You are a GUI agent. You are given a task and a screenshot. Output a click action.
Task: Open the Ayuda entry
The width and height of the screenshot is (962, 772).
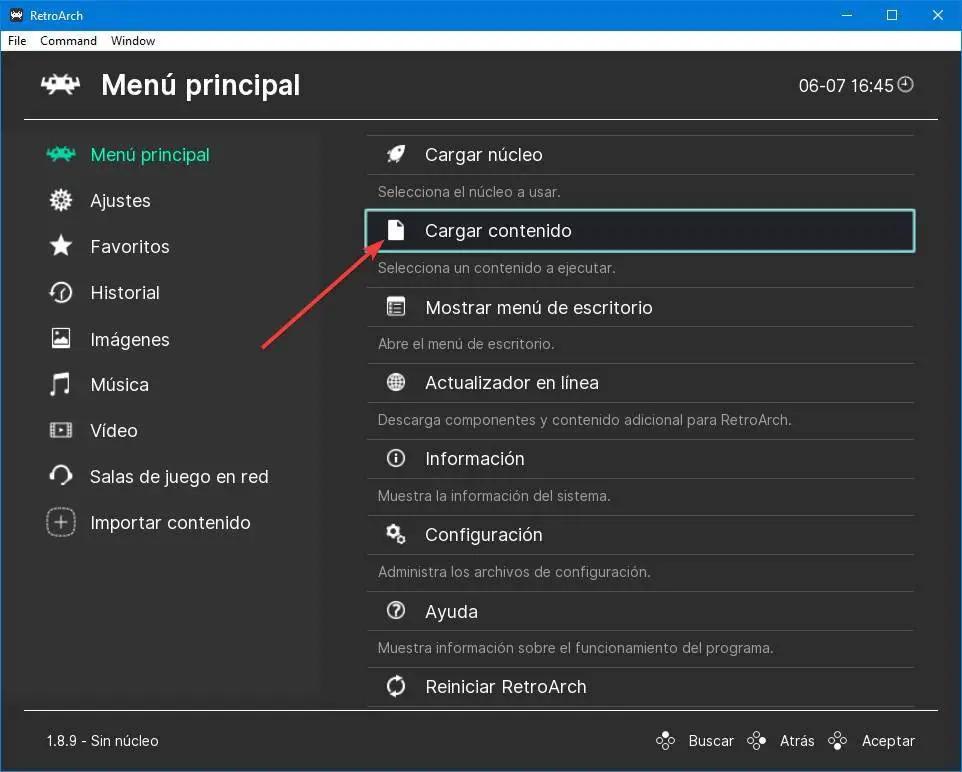640,611
